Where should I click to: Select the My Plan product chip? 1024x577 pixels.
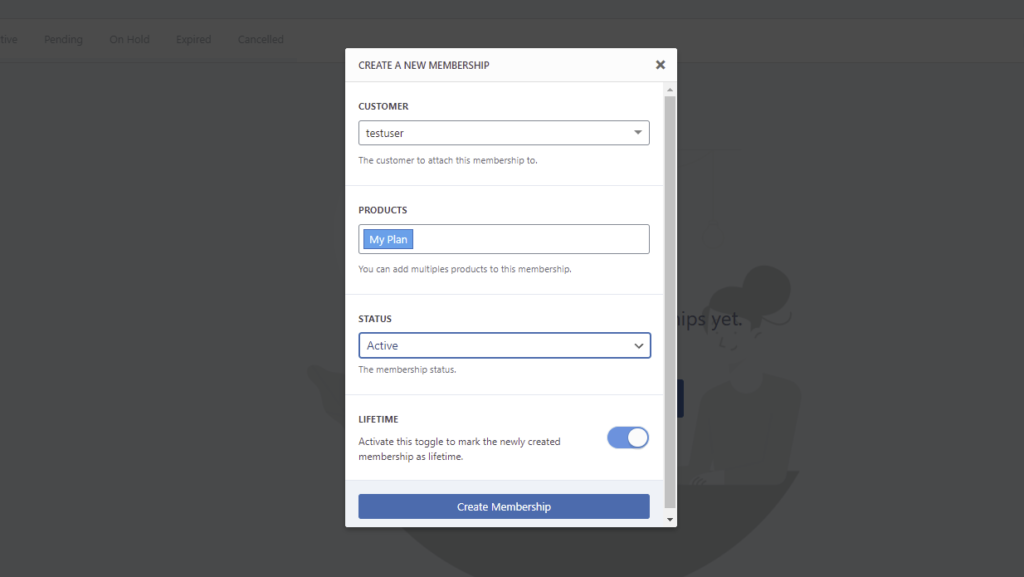[x=387, y=239]
